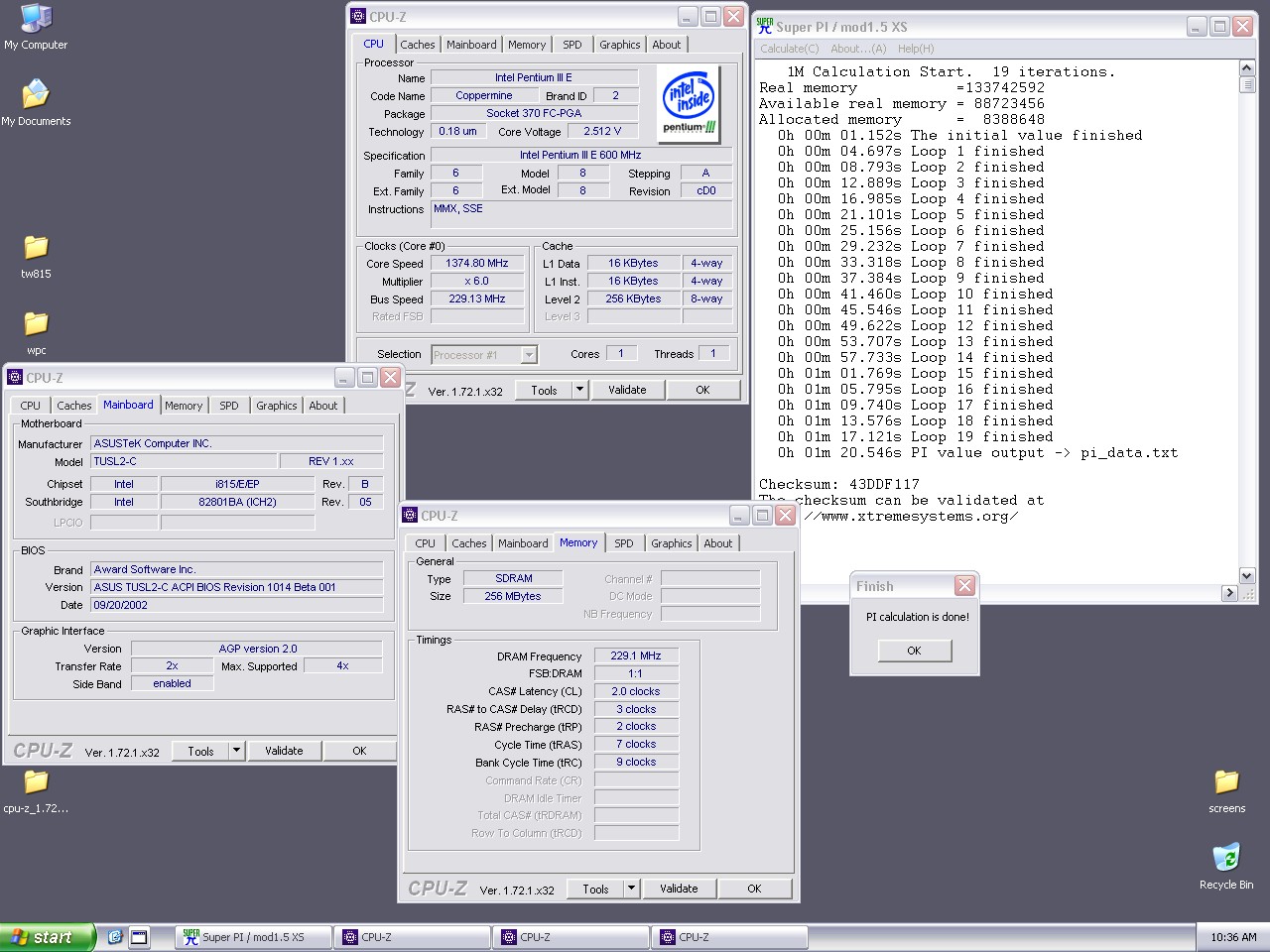The image size is (1270, 952).
Task: Click Super PI horizontal scroll right arrow
Action: pos(1230,593)
